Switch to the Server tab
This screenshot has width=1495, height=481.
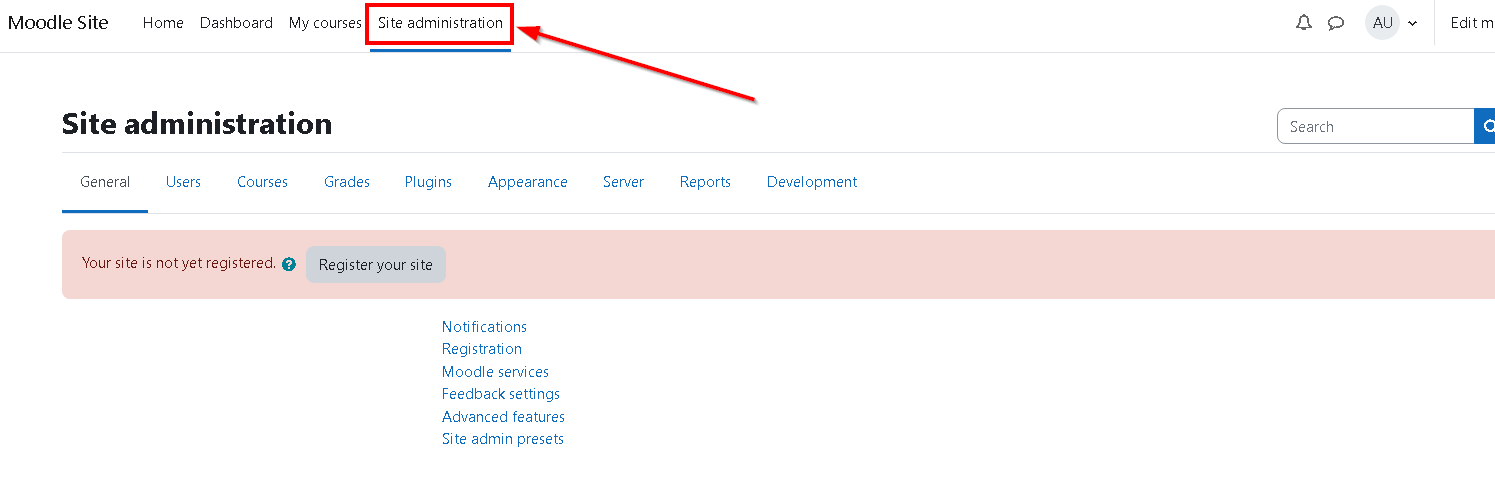623,182
